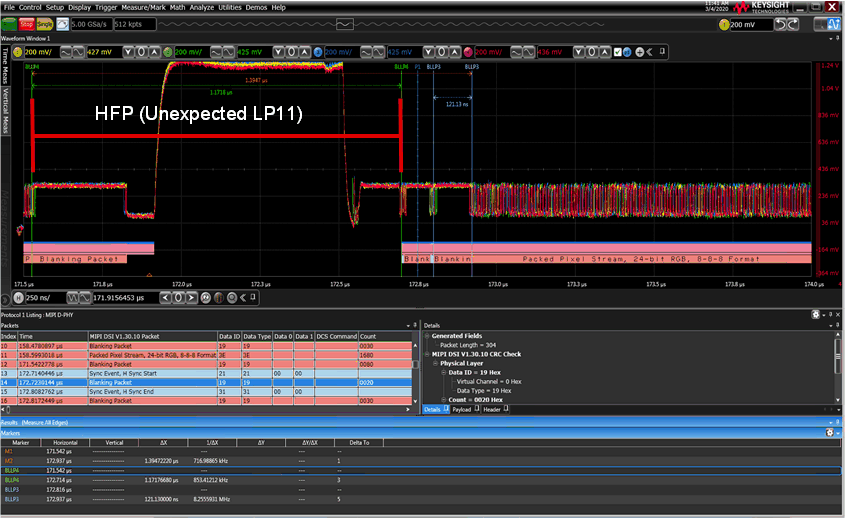
Task: Switch to the Header tab
Action: pos(492,409)
